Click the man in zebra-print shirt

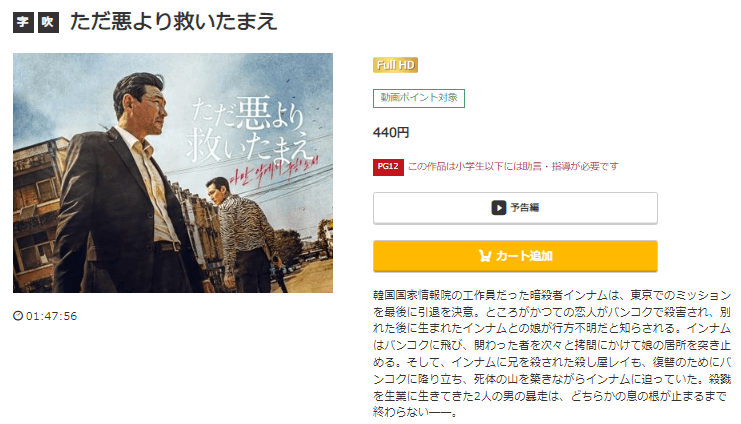pos(246,235)
